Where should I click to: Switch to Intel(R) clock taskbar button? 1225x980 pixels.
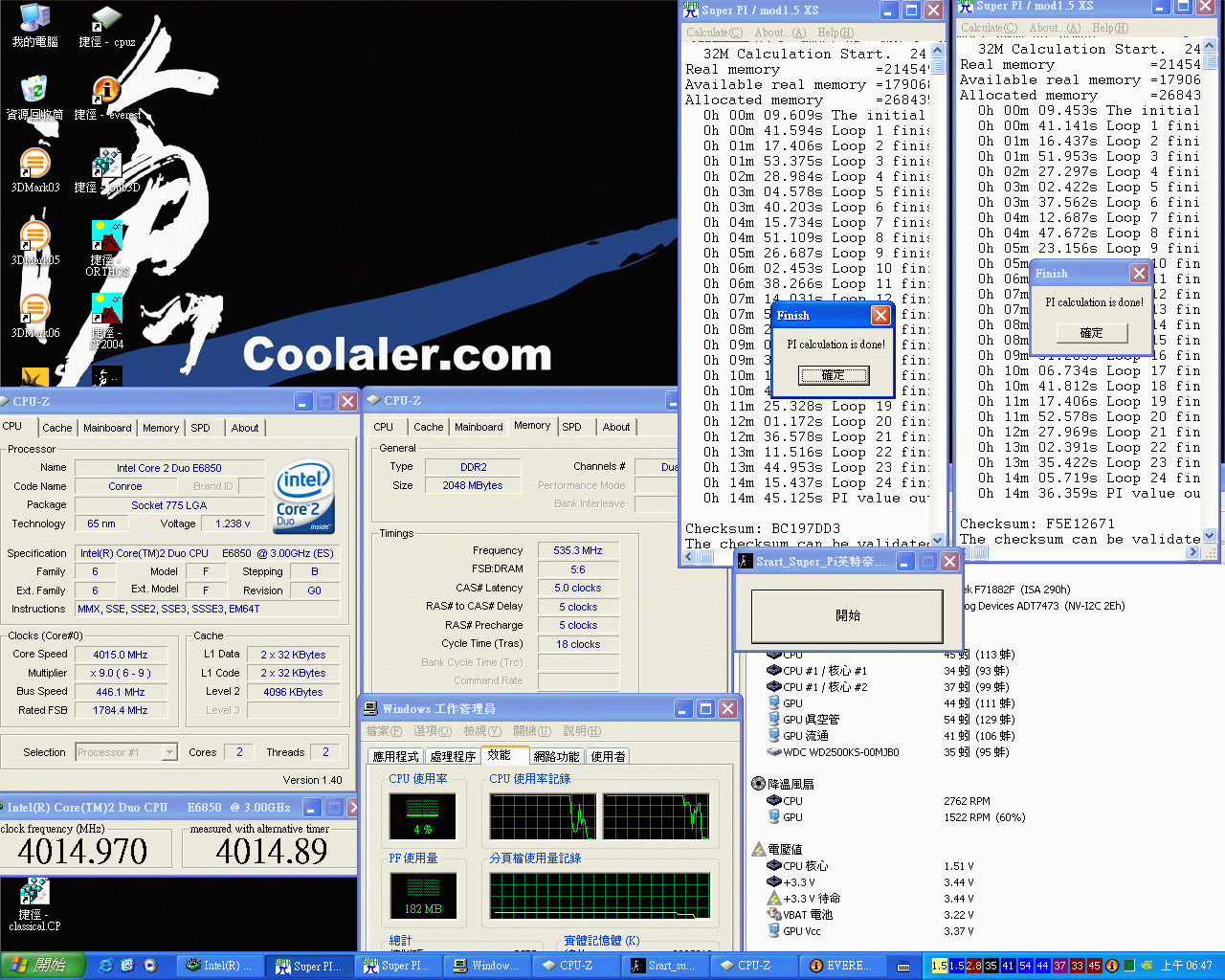click(219, 966)
